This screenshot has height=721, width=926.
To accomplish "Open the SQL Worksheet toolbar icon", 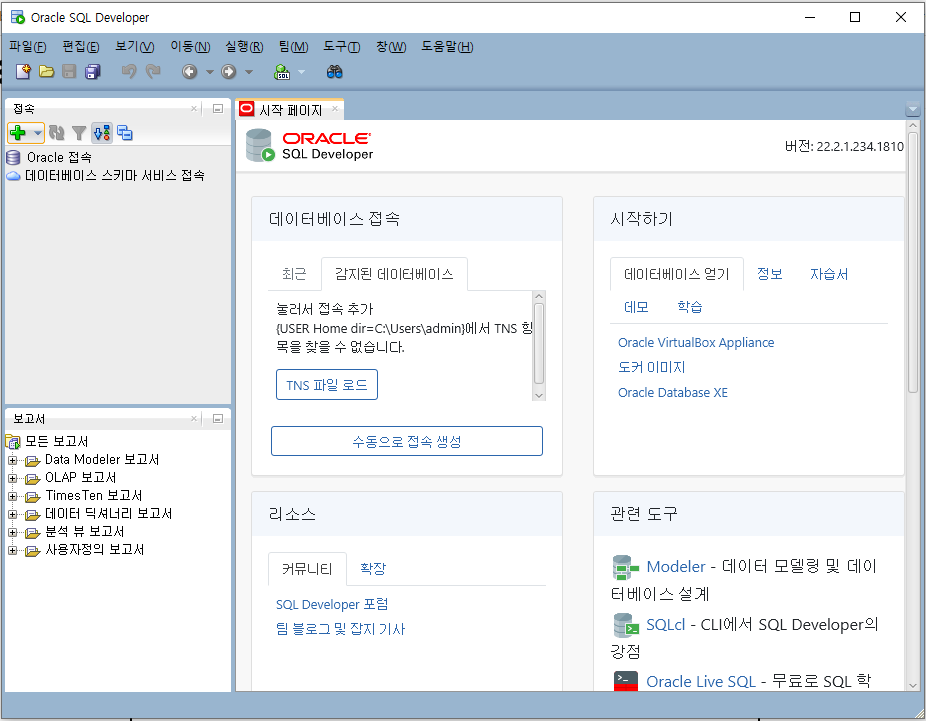I will [282, 72].
